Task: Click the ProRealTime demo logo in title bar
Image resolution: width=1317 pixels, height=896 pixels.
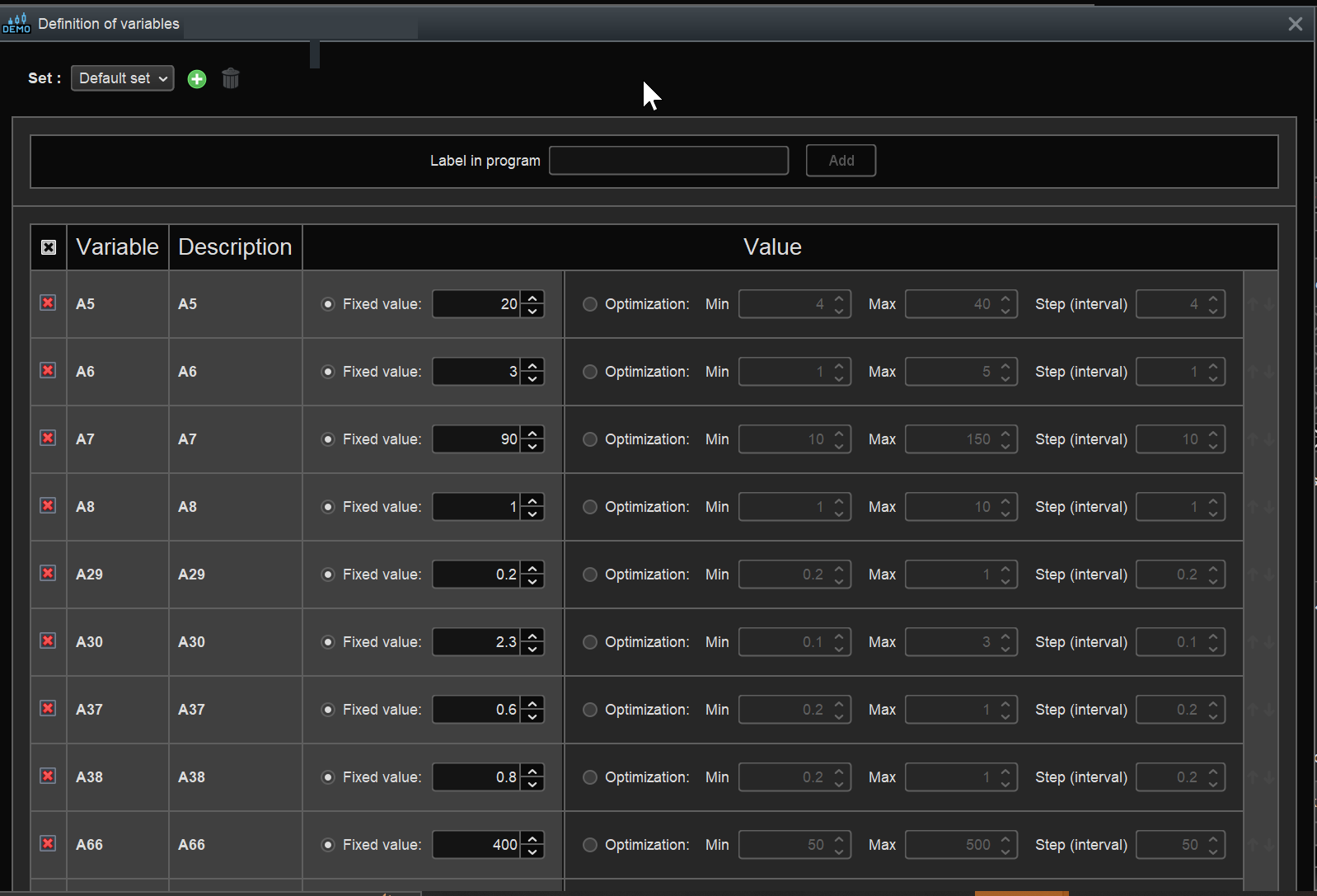Action: point(16,23)
